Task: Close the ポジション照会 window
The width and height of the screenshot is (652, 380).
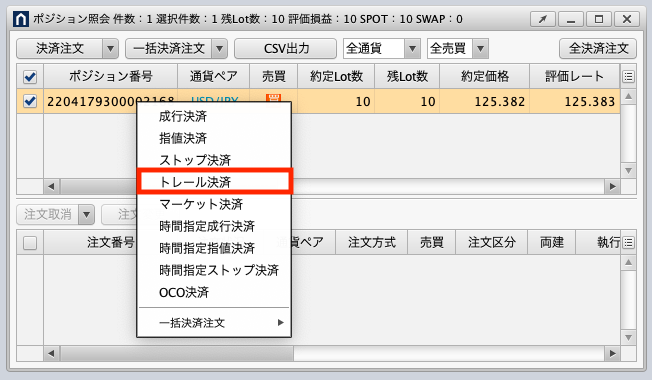Action: click(x=627, y=19)
